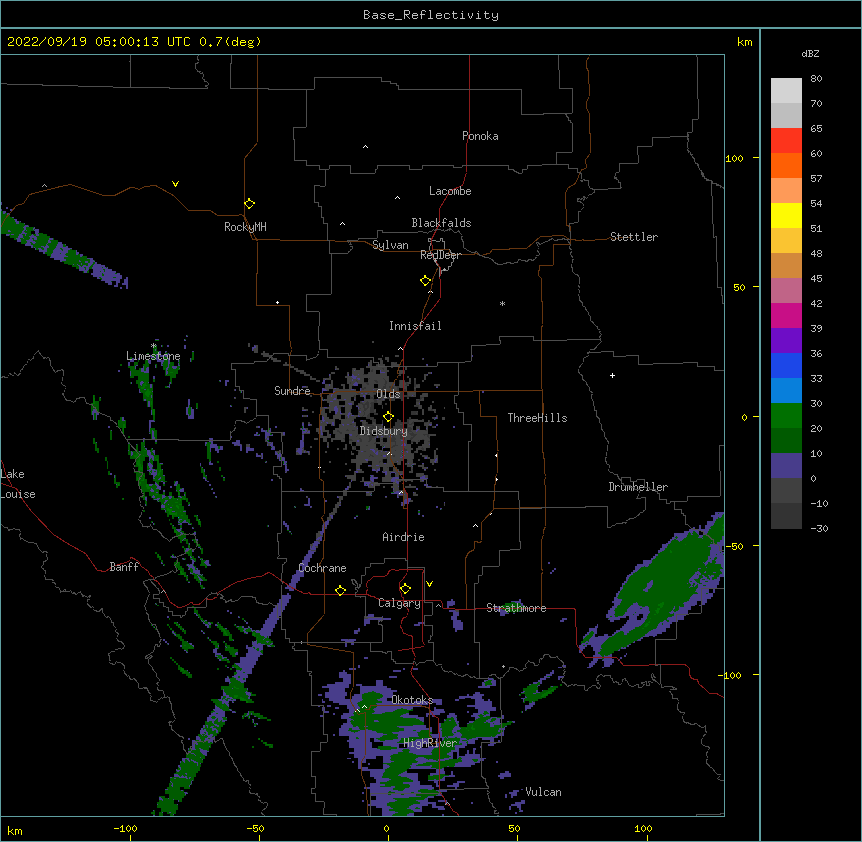Click the Base_Reflectivity title
Image resolution: width=862 pixels, height=842 pixels.
coord(431,15)
